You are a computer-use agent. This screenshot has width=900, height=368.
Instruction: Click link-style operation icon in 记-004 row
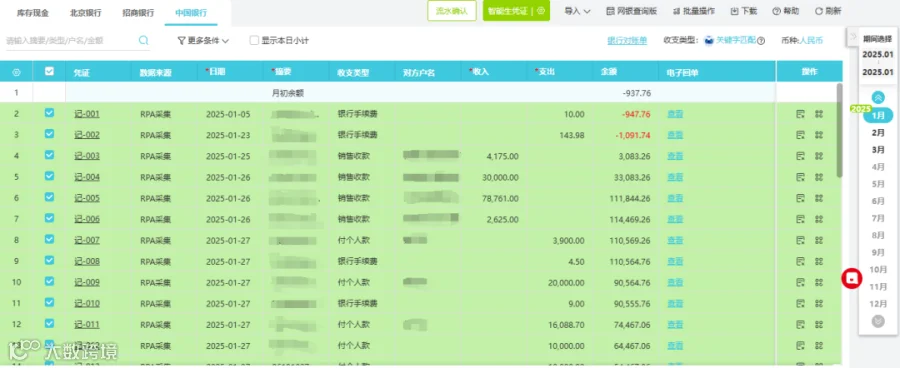coord(819,177)
